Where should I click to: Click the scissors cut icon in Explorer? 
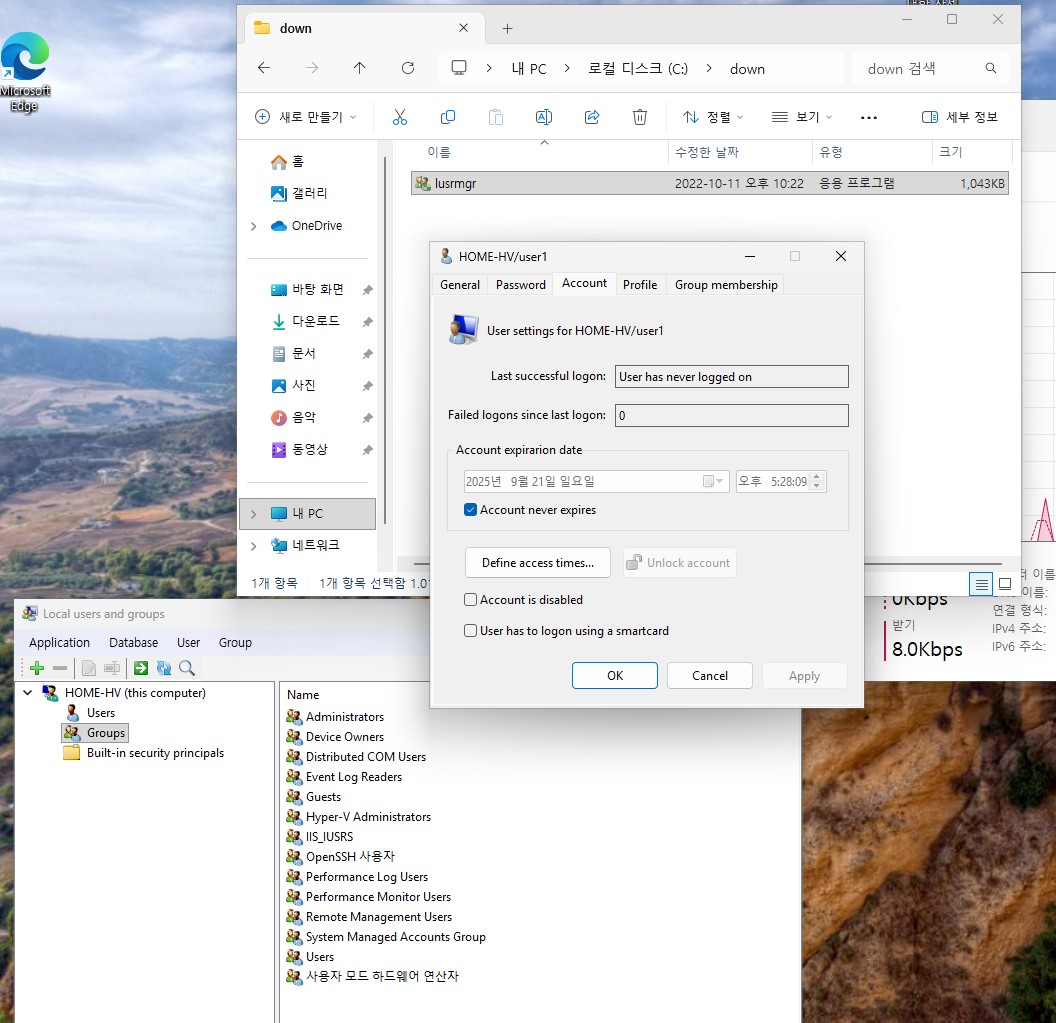pyautogui.click(x=400, y=117)
